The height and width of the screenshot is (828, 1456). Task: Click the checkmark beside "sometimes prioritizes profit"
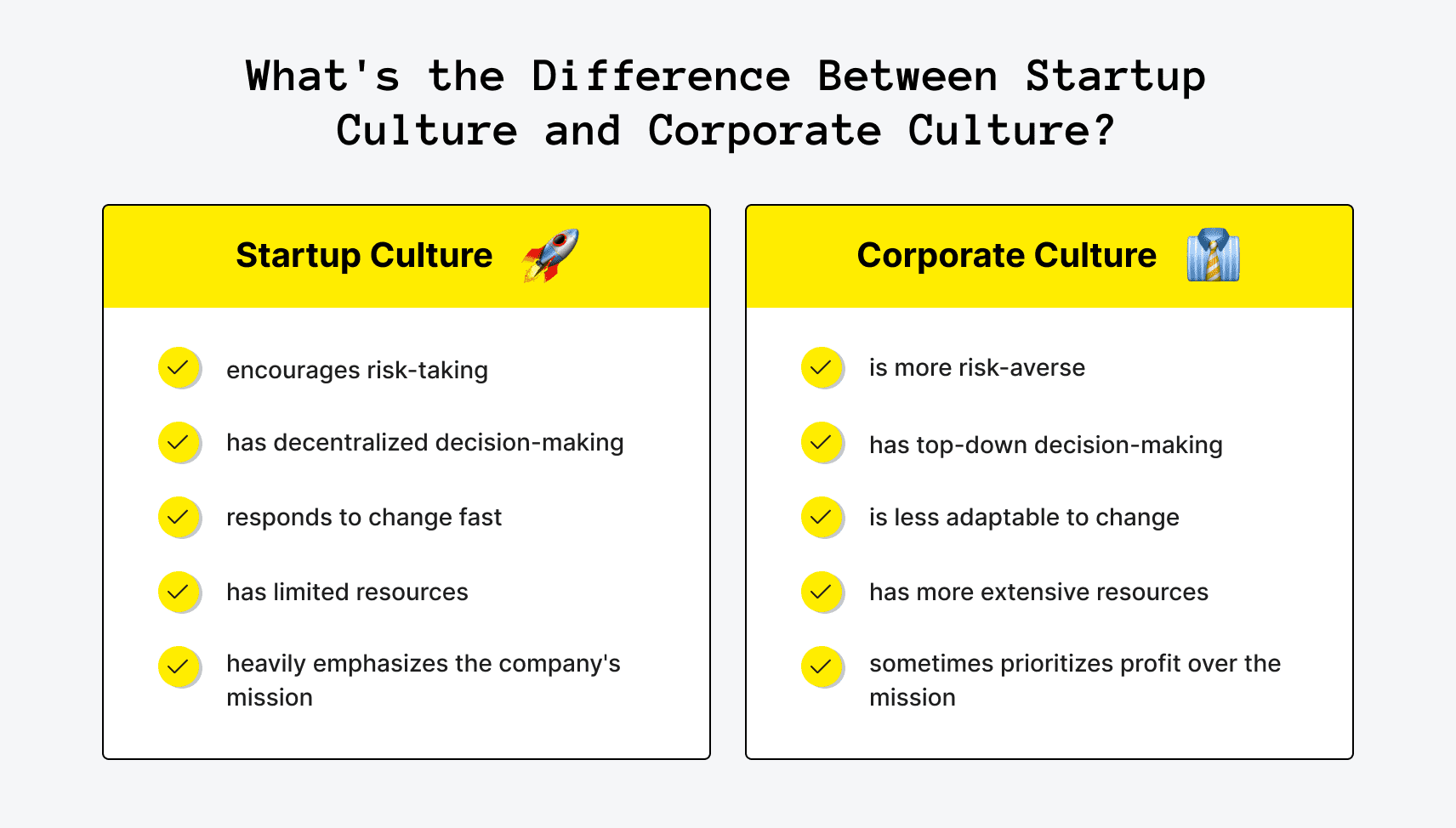click(x=822, y=666)
